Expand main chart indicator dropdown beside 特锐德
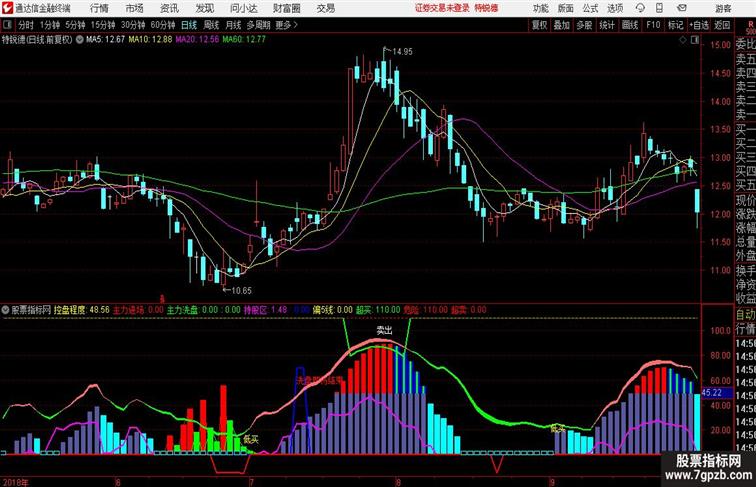This screenshot has height=487, width=756. [x=80, y=40]
